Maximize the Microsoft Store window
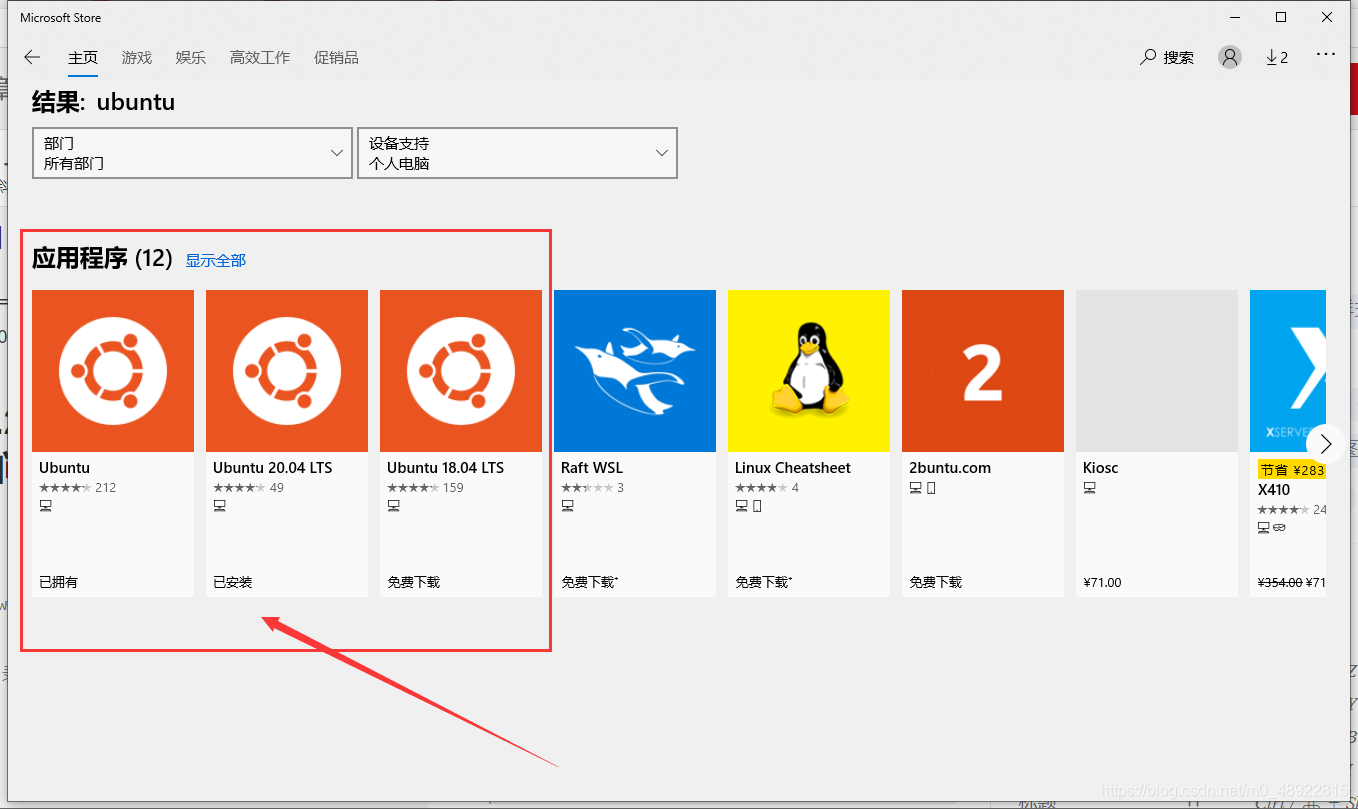 [x=1281, y=17]
